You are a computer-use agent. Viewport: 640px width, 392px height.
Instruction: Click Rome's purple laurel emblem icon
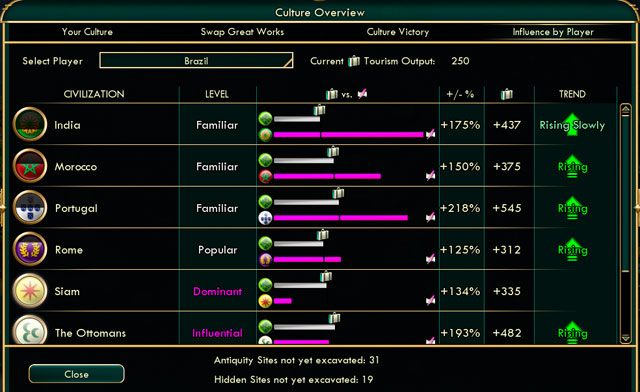click(x=30, y=249)
